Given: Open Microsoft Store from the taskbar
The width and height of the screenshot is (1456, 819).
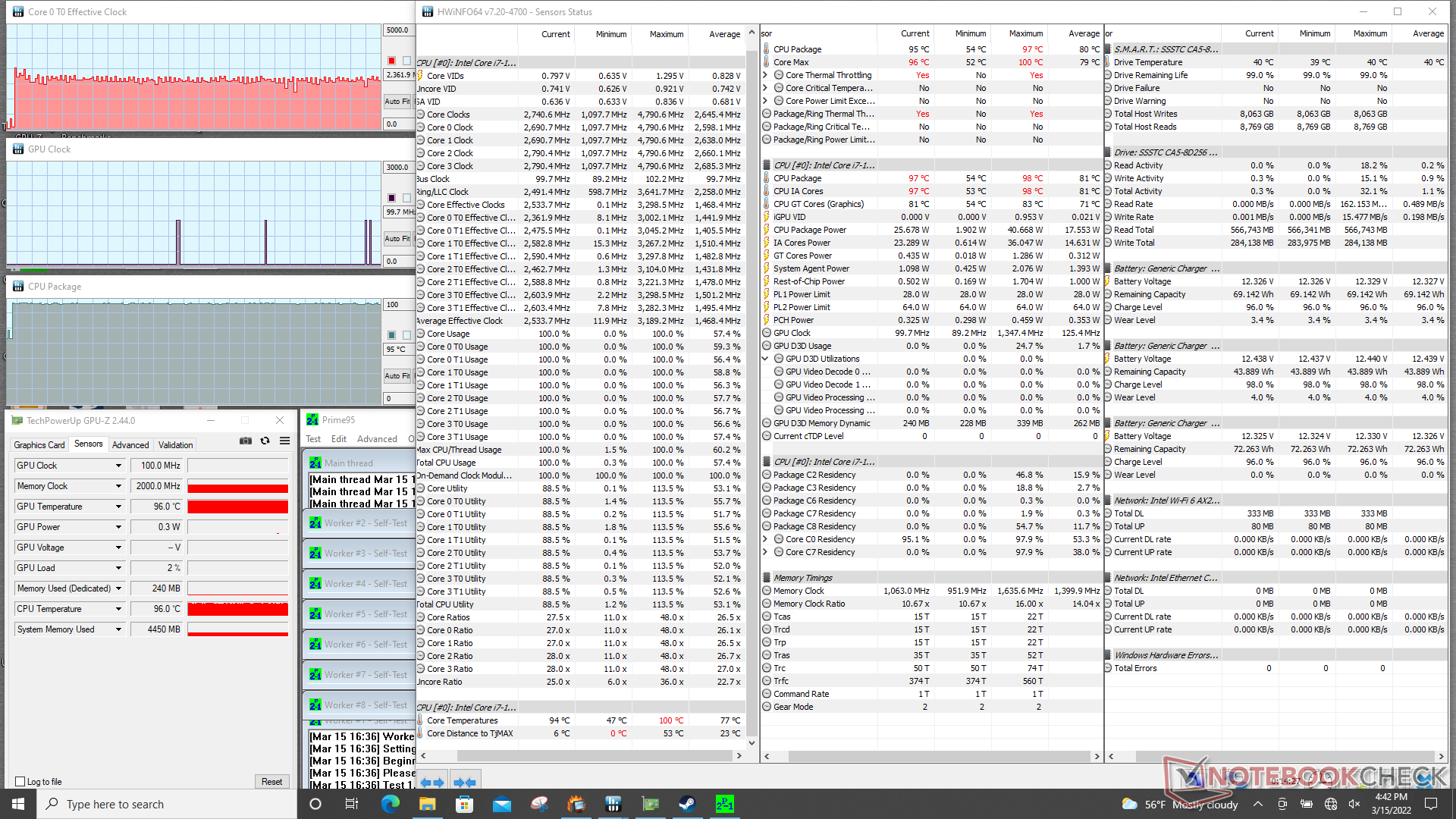Looking at the screenshot, I should [x=465, y=804].
